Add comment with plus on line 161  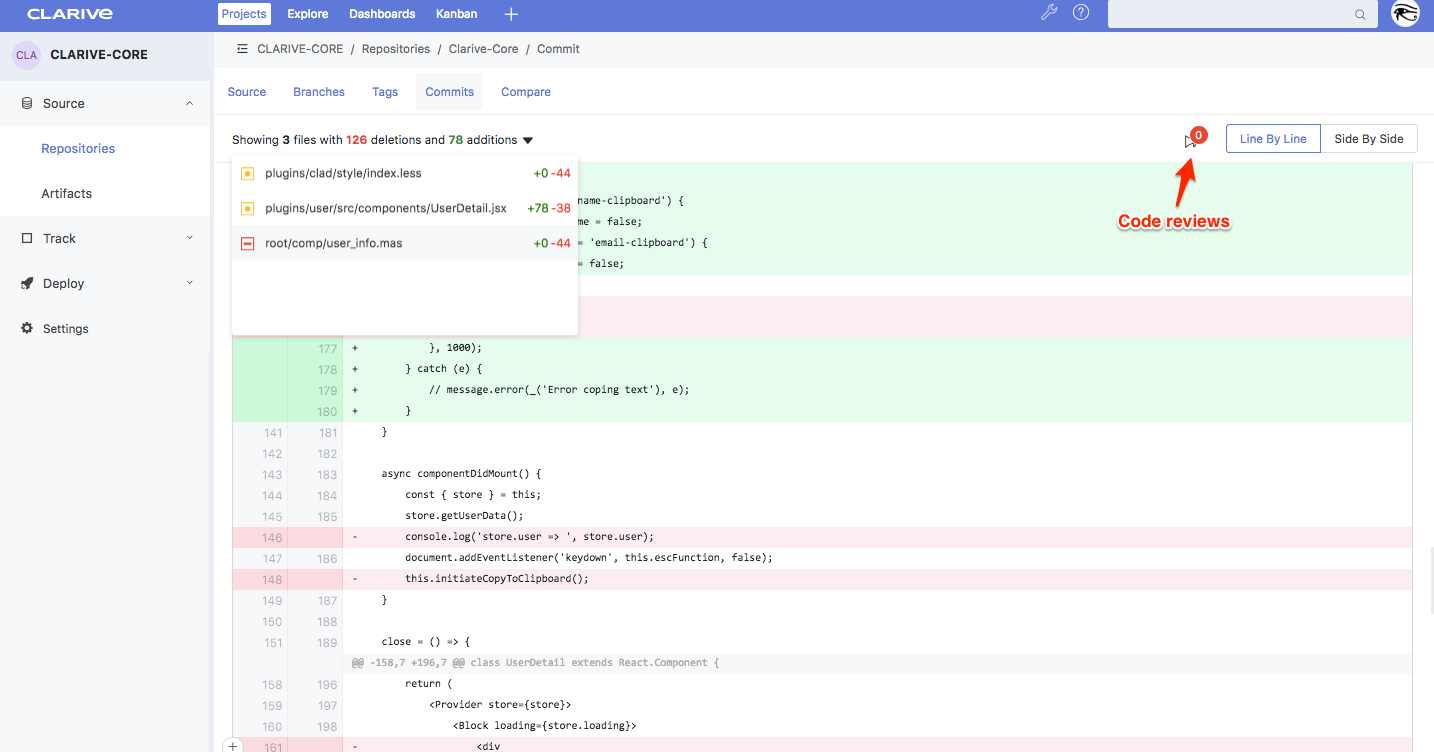click(232, 746)
